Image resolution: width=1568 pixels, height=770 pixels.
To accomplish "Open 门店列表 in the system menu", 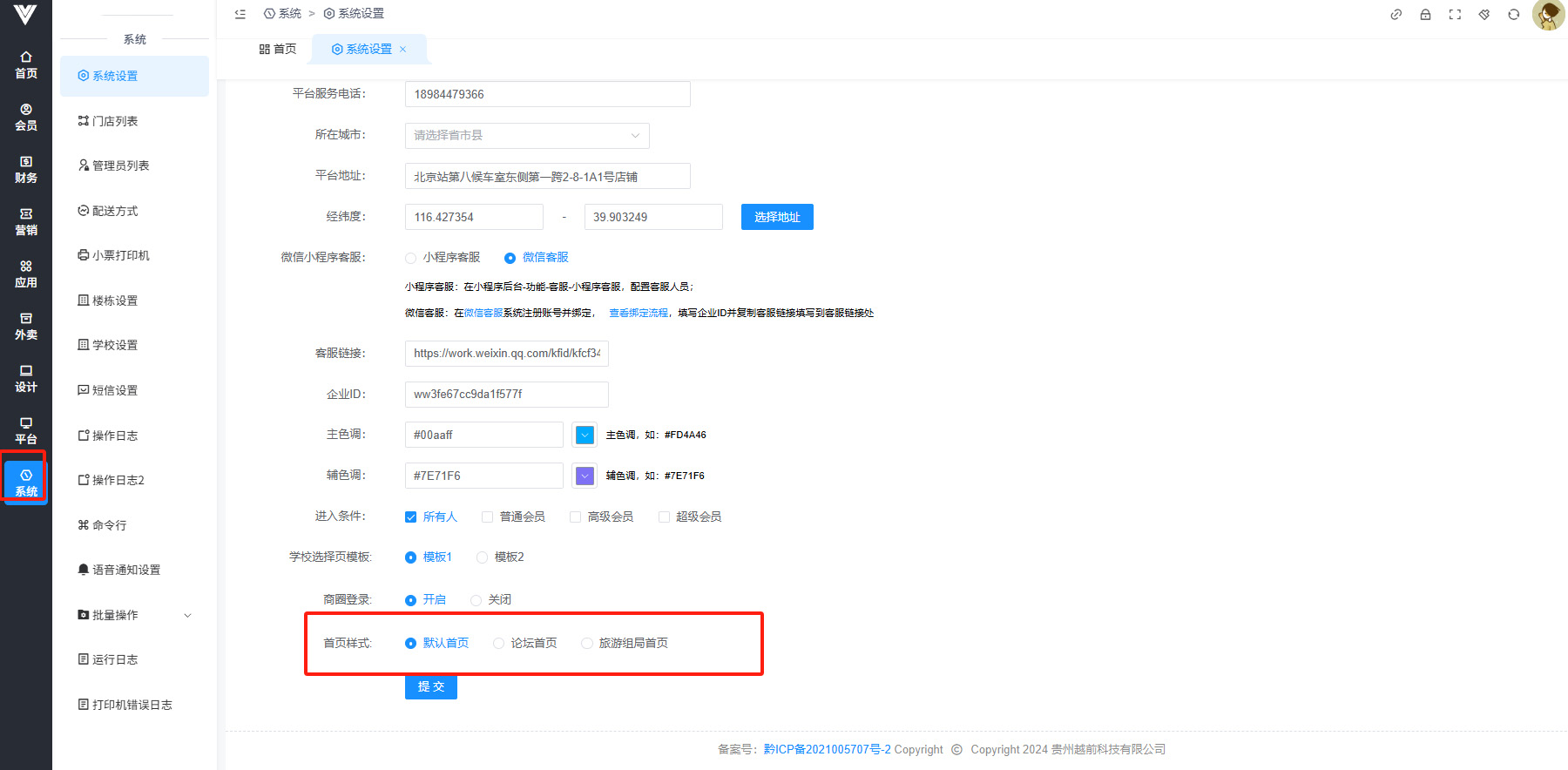I will (115, 121).
